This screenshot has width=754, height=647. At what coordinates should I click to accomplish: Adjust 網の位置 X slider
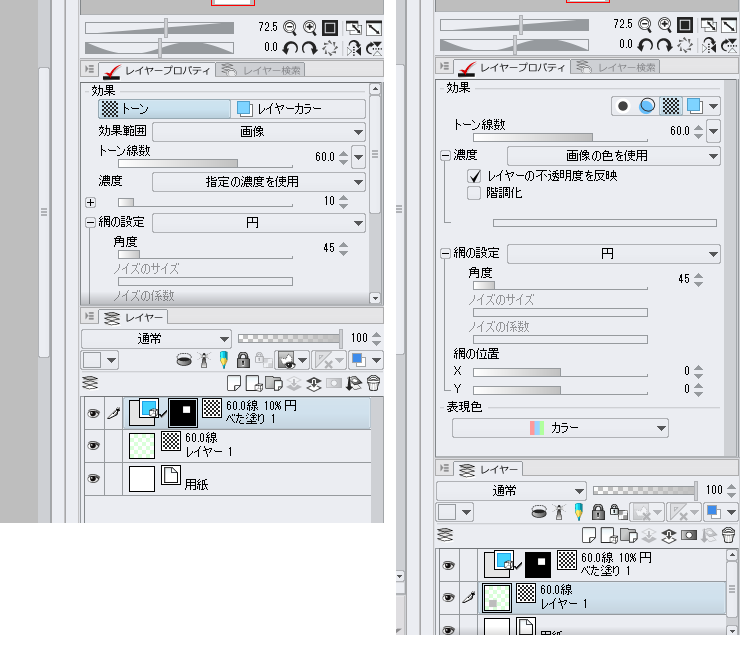[x=560, y=372]
